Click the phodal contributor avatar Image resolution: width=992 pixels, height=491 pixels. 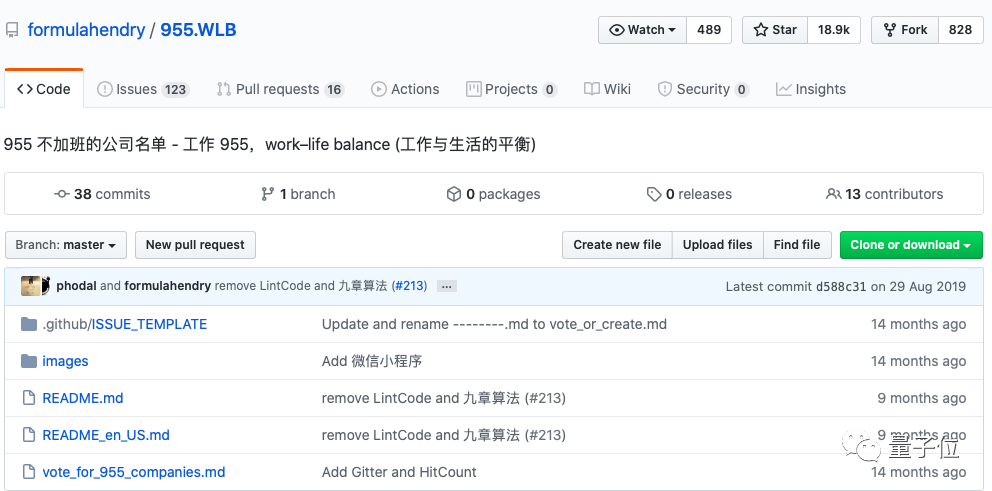click(x=30, y=286)
